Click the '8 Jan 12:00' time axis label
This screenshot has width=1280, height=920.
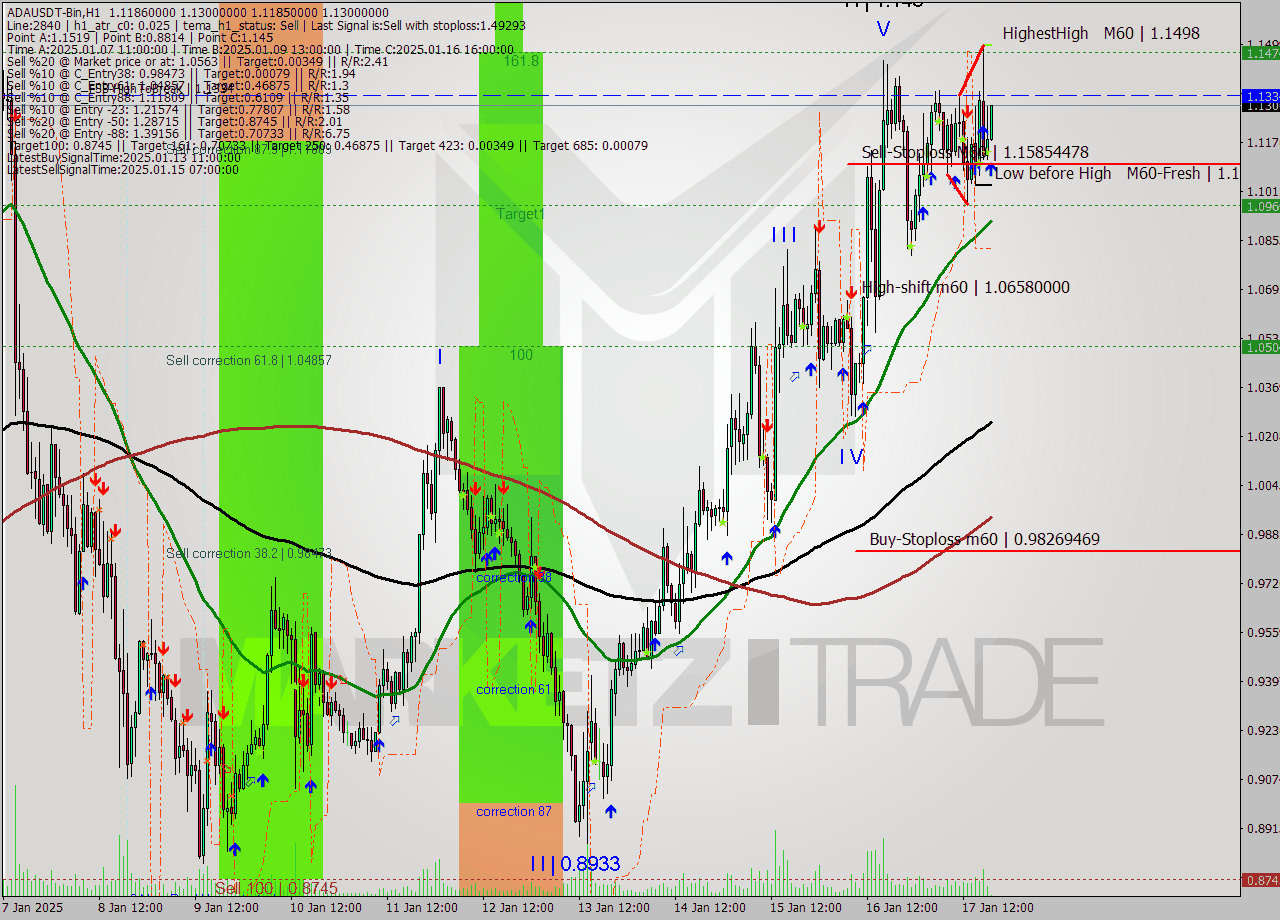click(129, 908)
